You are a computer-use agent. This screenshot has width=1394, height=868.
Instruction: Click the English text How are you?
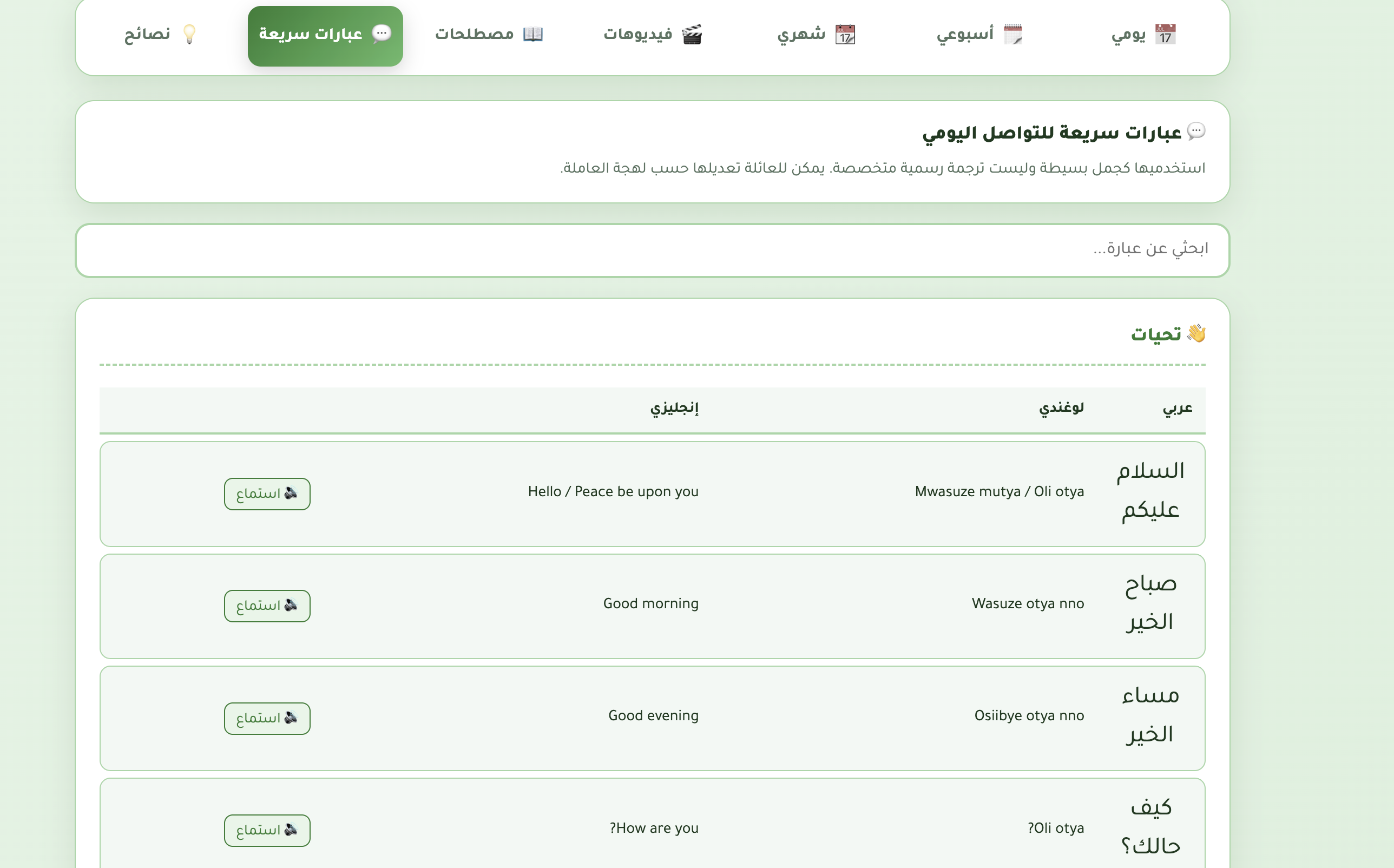654,828
